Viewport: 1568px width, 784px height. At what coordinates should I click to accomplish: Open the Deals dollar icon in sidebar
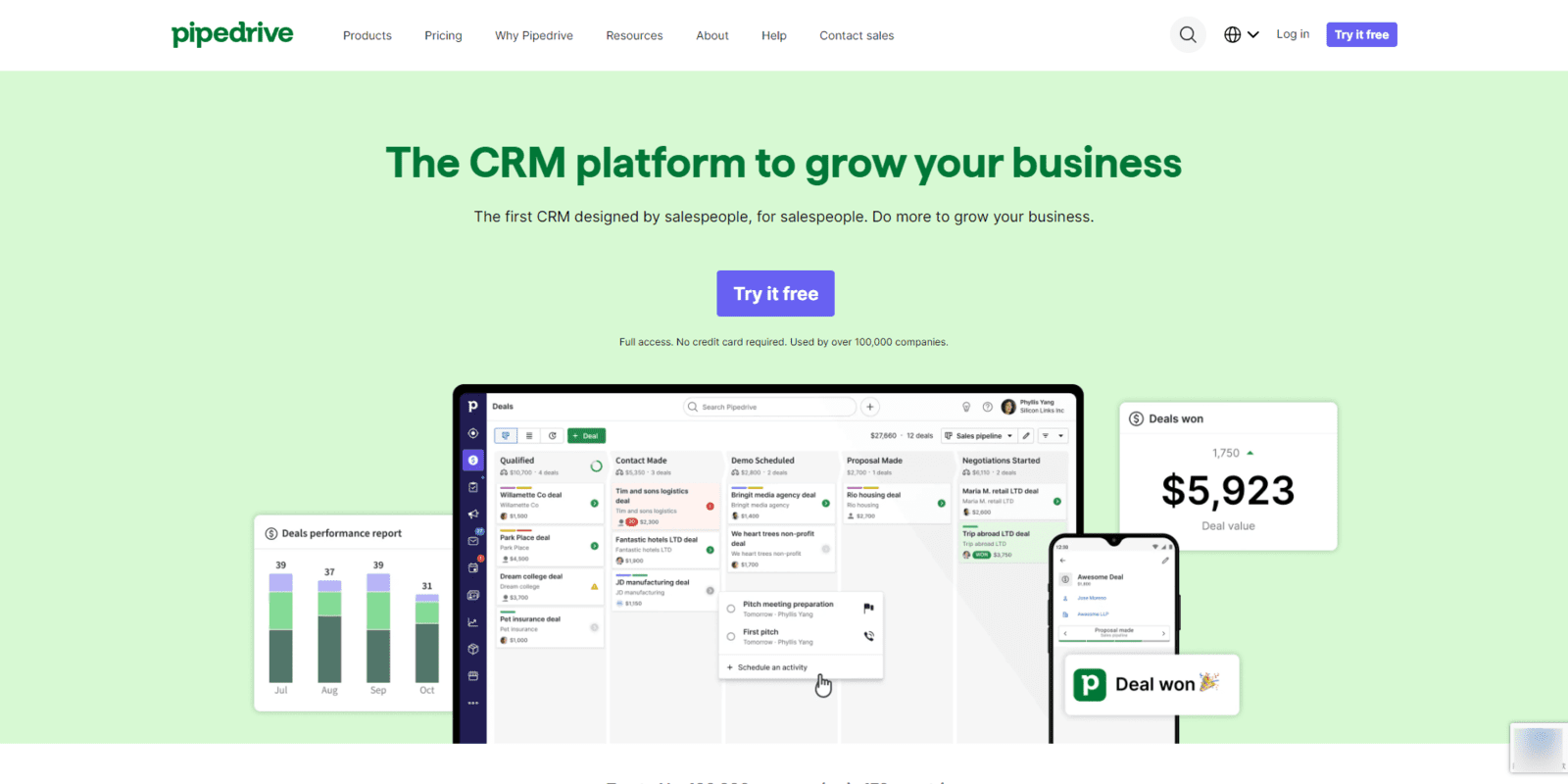coord(473,460)
